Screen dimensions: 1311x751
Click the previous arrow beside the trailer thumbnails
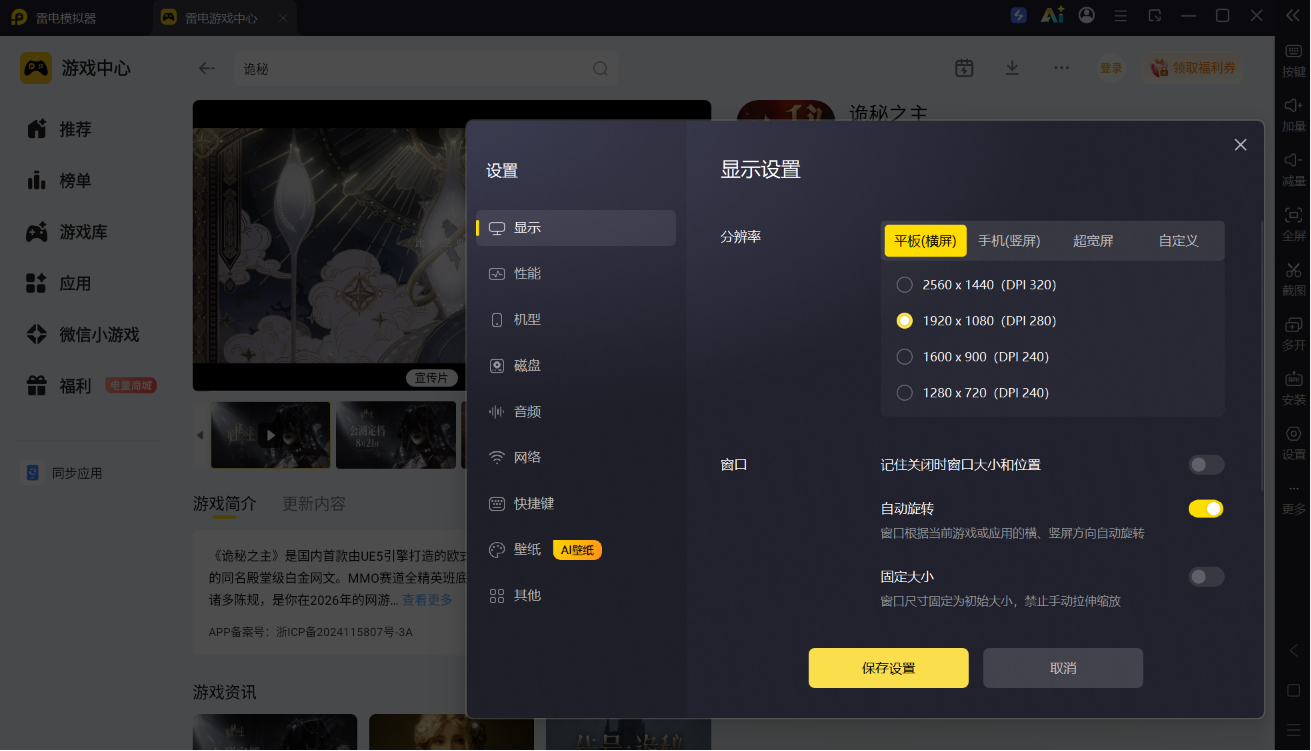pyautogui.click(x=199, y=435)
